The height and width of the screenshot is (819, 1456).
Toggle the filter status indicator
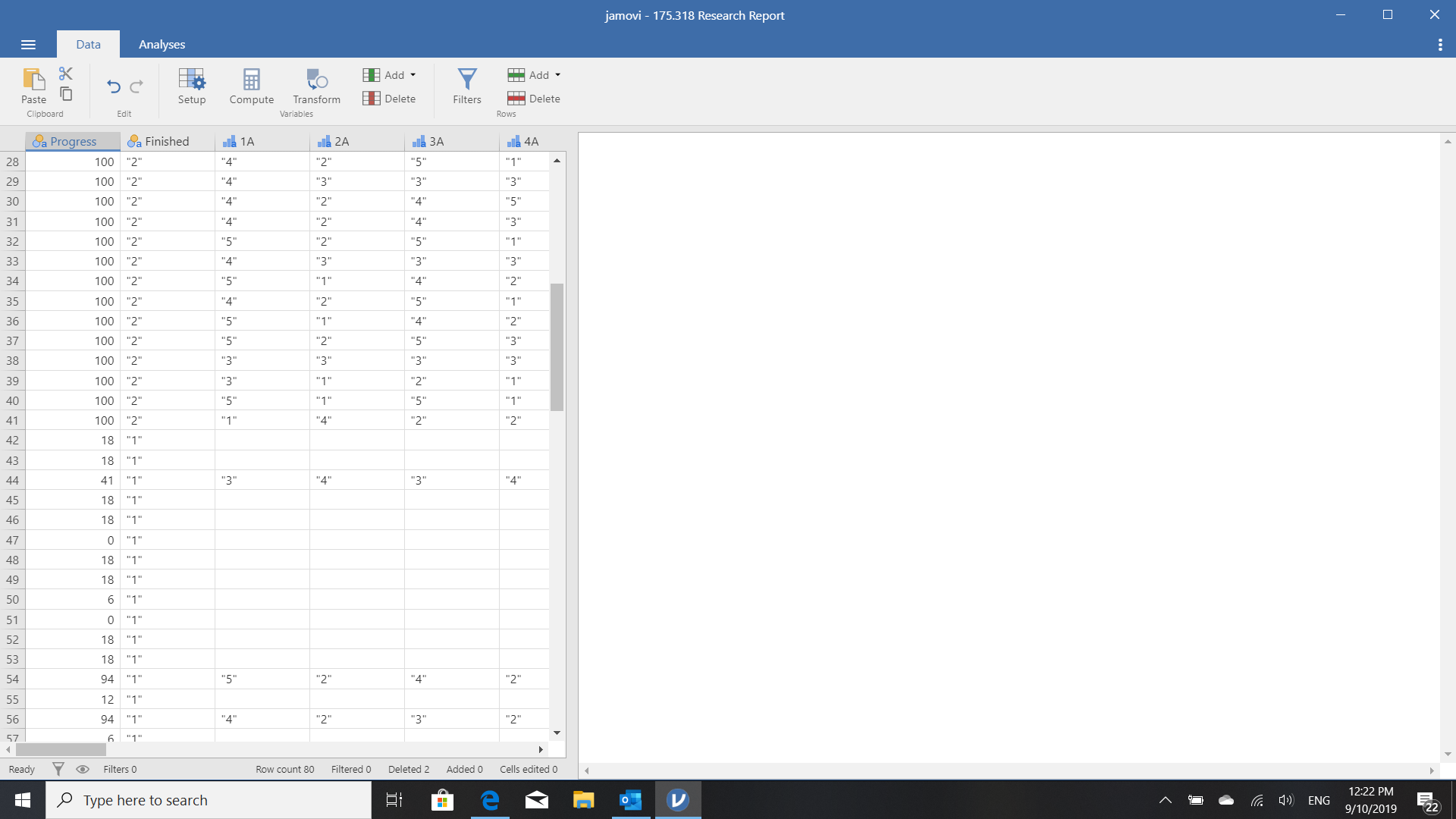coord(58,768)
